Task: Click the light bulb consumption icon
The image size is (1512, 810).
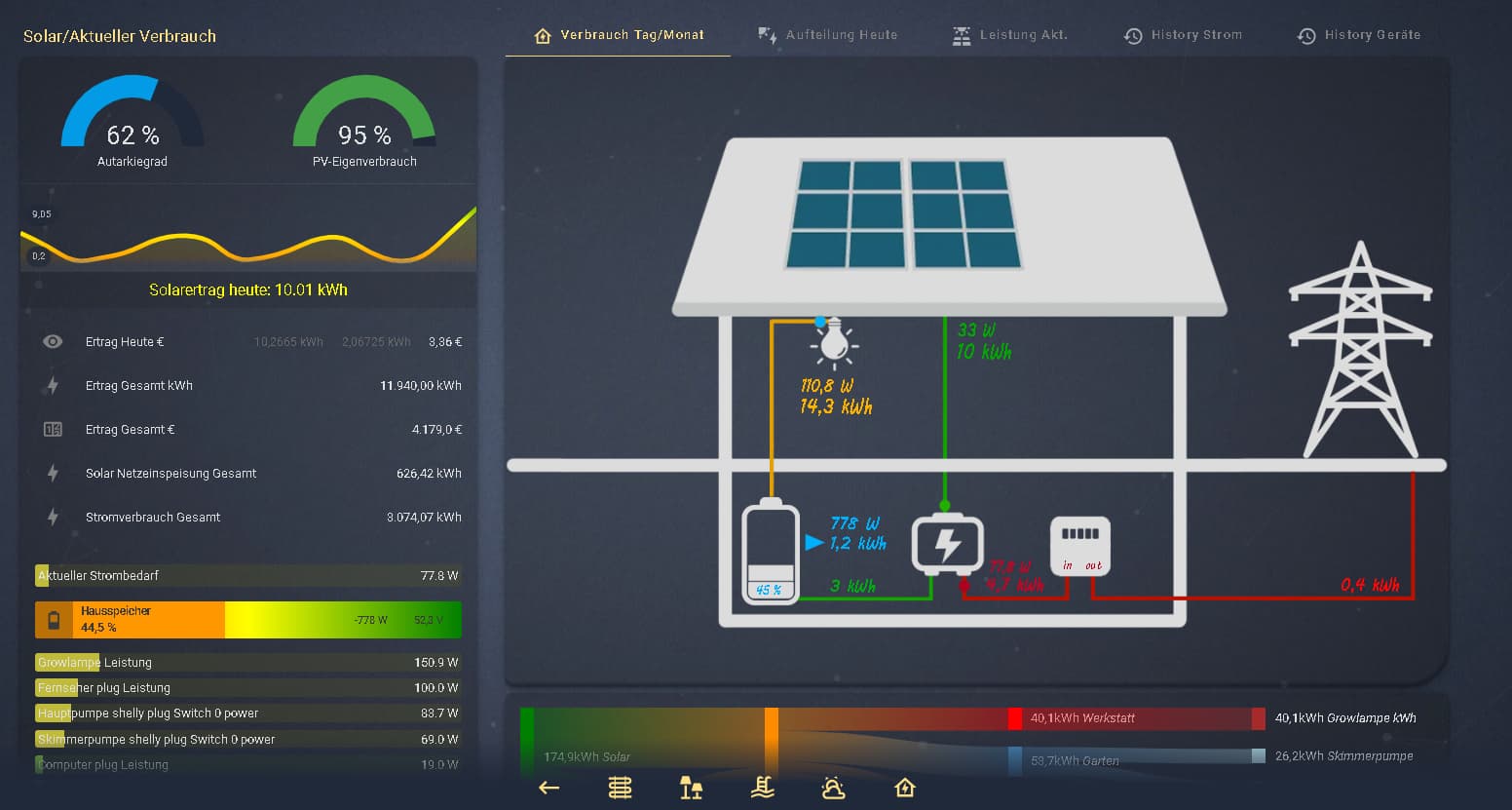Action: pyautogui.click(x=833, y=342)
